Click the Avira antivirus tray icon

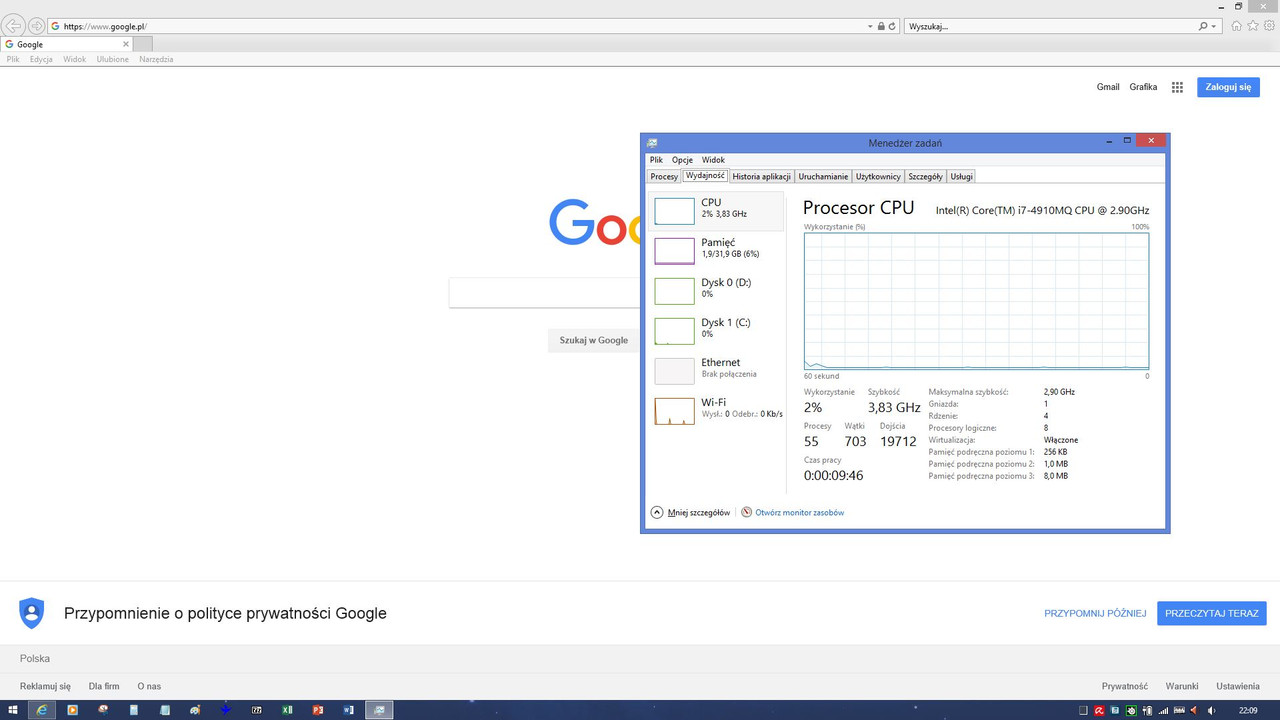click(1099, 710)
